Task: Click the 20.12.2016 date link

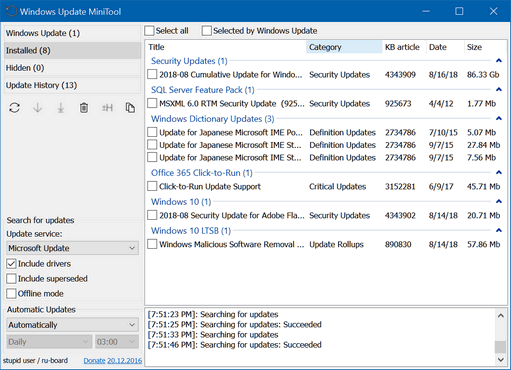Action: click(x=124, y=361)
